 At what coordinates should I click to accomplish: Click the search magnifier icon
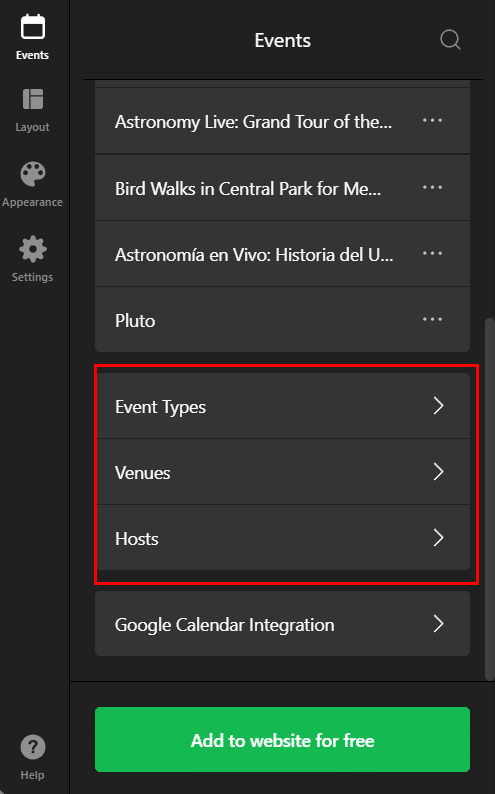click(x=450, y=39)
